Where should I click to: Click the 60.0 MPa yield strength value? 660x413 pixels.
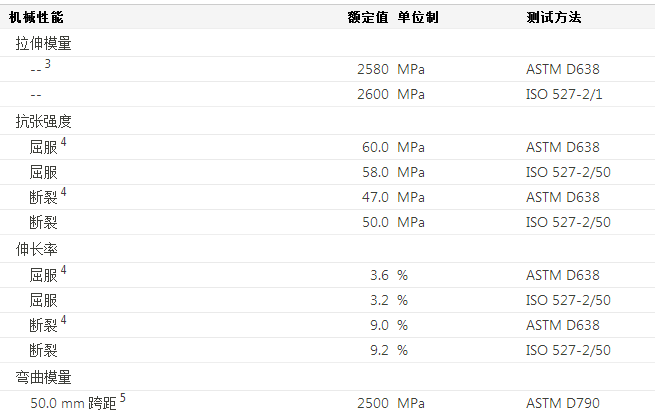click(x=374, y=147)
